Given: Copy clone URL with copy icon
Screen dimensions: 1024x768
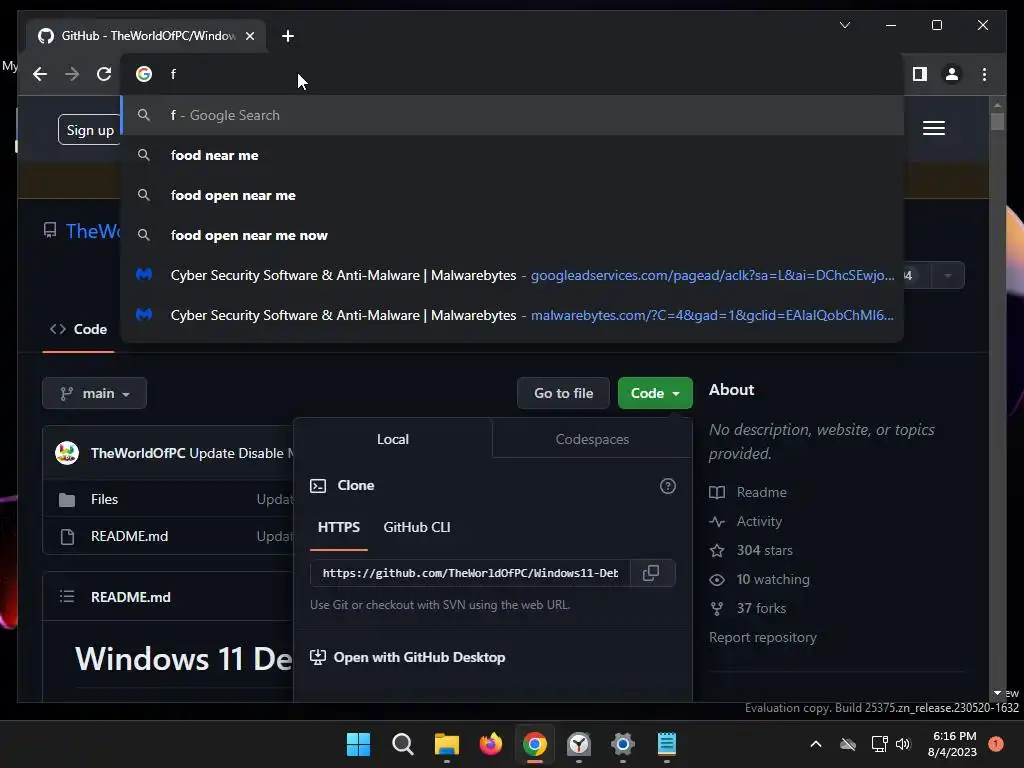Looking at the screenshot, I should [651, 573].
